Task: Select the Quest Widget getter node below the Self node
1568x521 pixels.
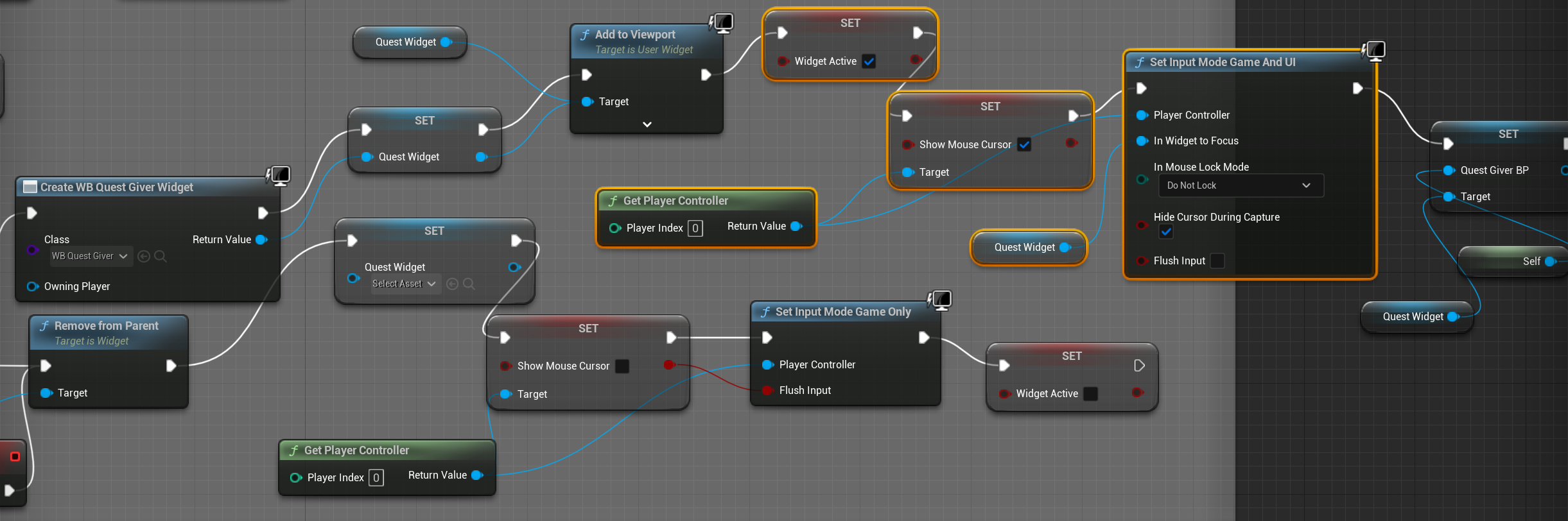Action: 1416,317
